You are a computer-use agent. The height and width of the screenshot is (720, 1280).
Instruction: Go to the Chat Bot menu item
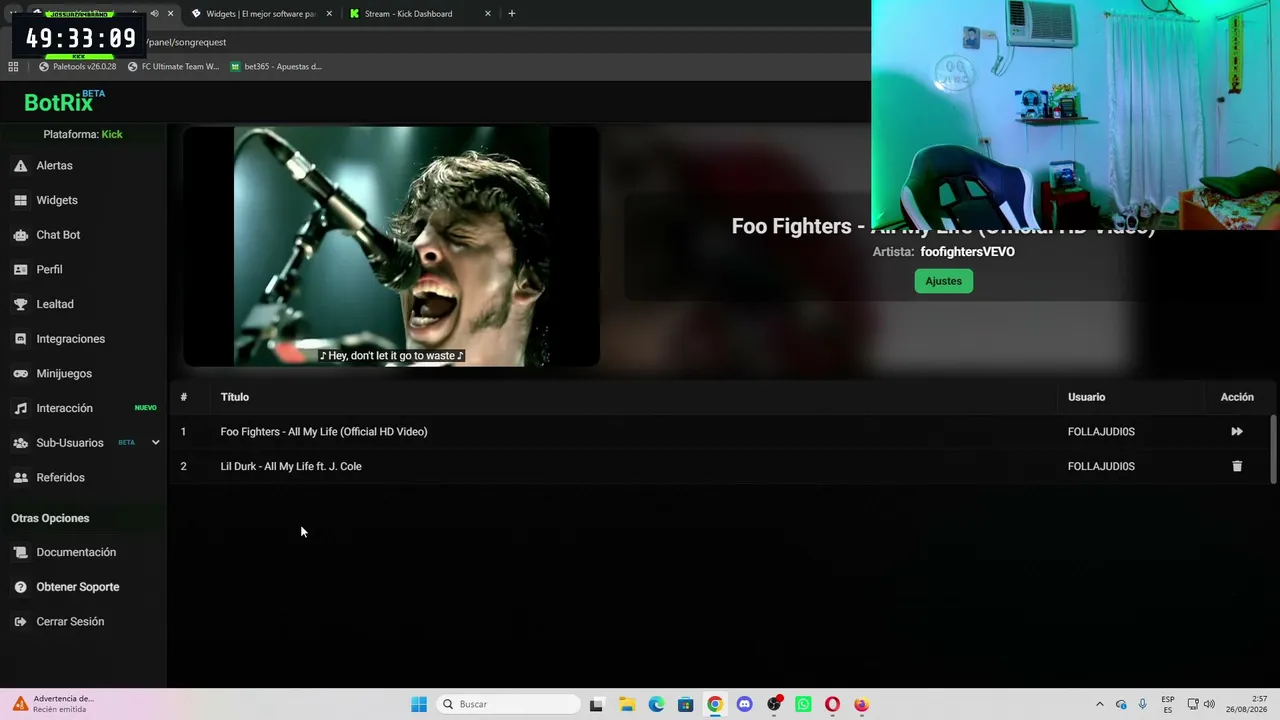tap(58, 235)
